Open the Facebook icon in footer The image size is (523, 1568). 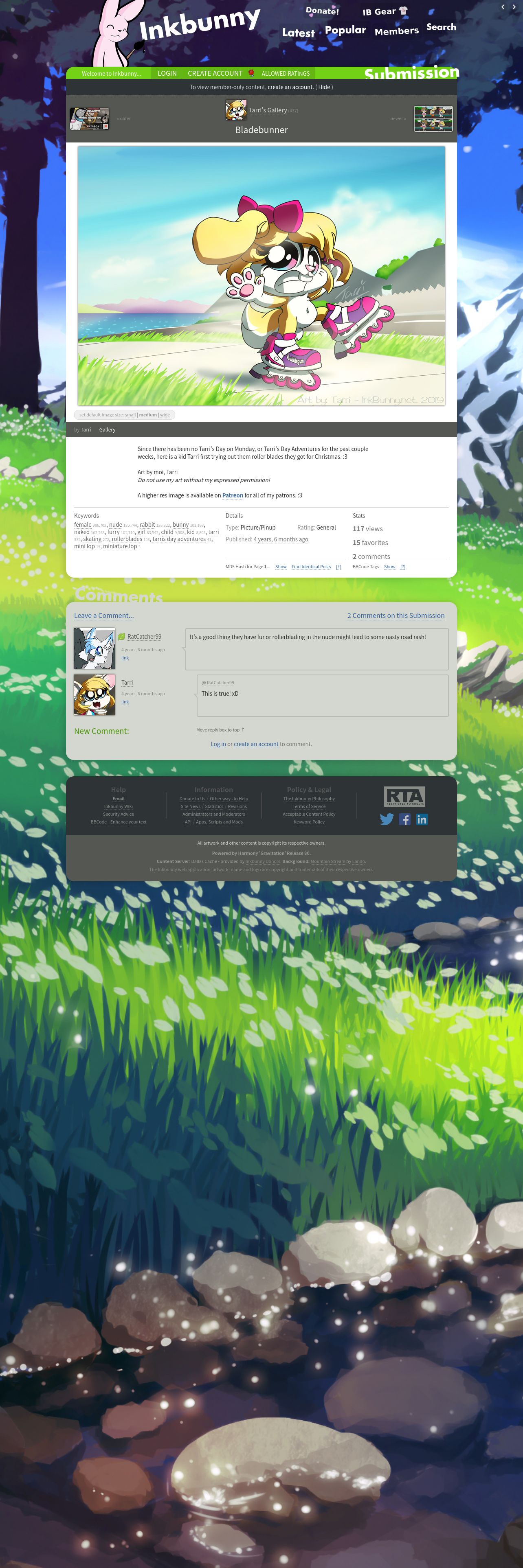click(404, 819)
